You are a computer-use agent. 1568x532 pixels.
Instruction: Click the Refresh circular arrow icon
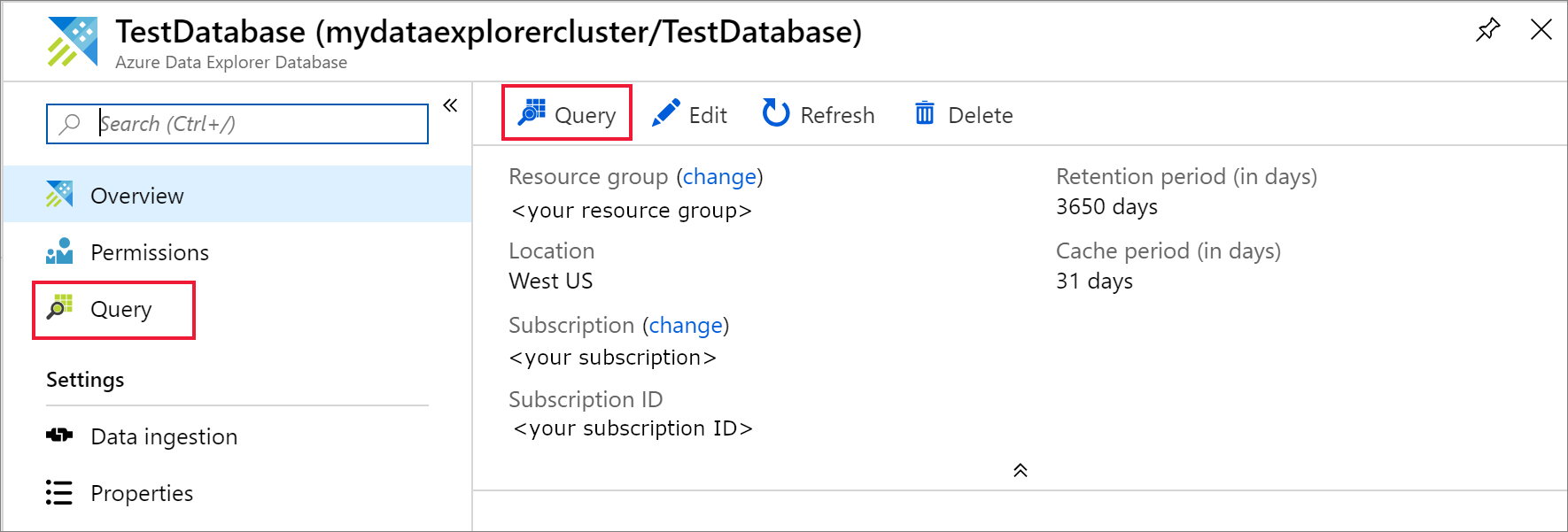pyautogui.click(x=776, y=113)
